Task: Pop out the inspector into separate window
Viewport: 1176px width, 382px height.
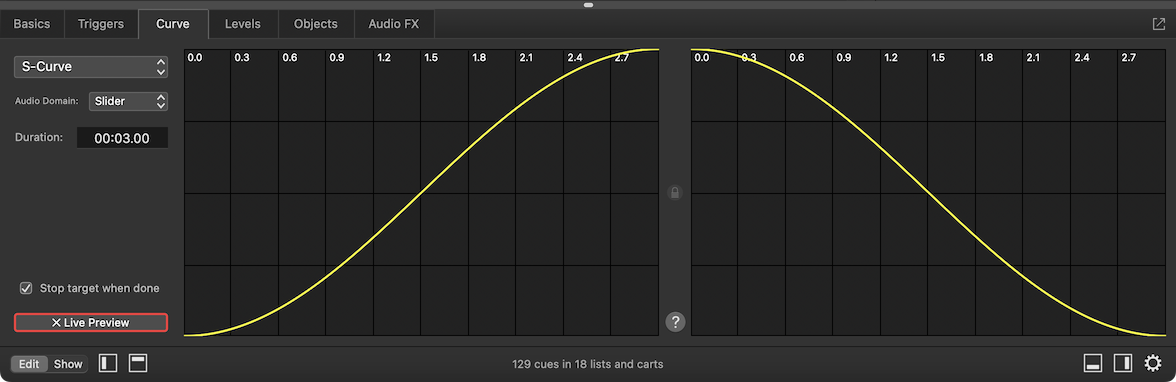Action: (x=1159, y=24)
